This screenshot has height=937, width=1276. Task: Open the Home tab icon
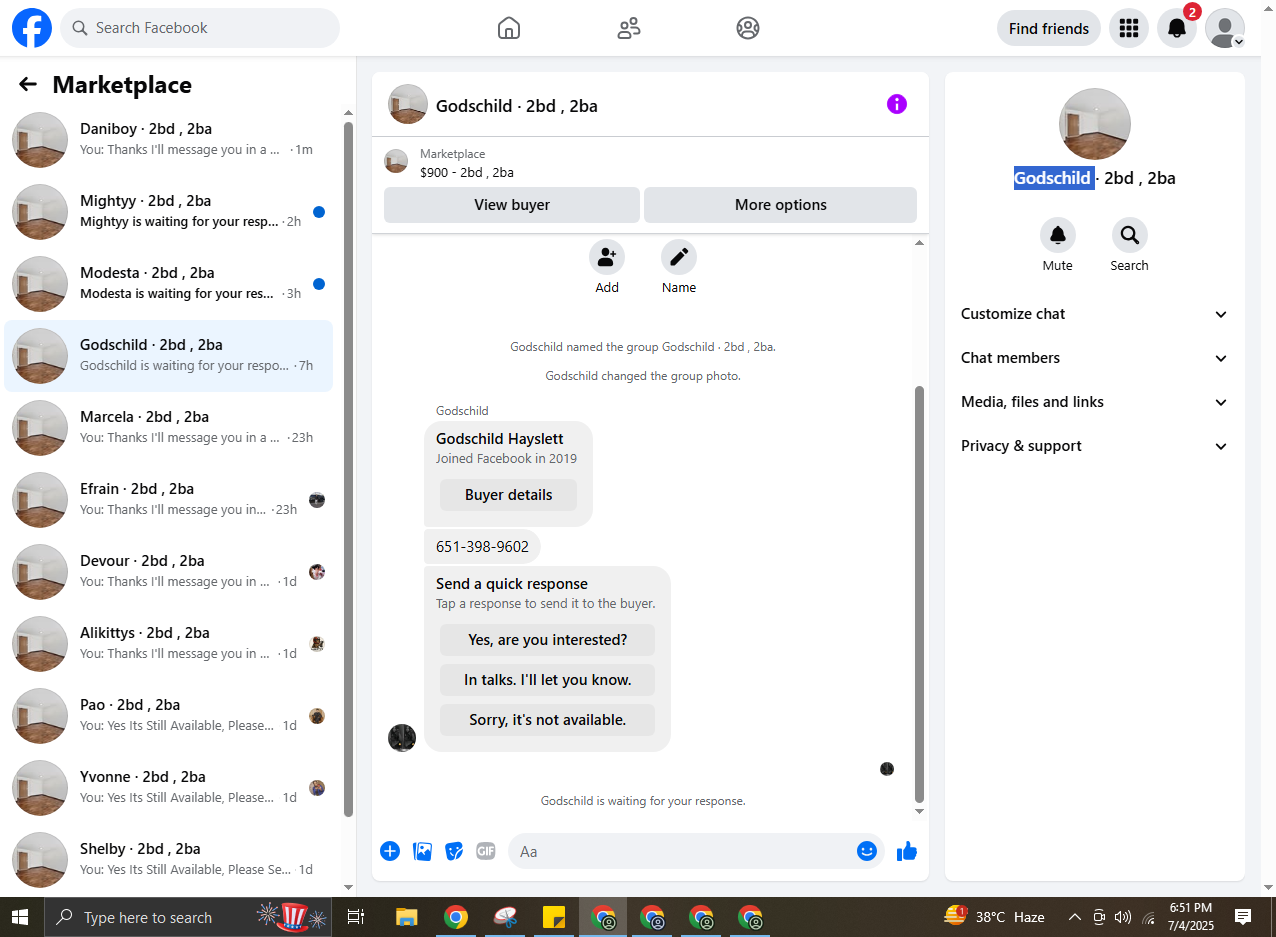509,28
